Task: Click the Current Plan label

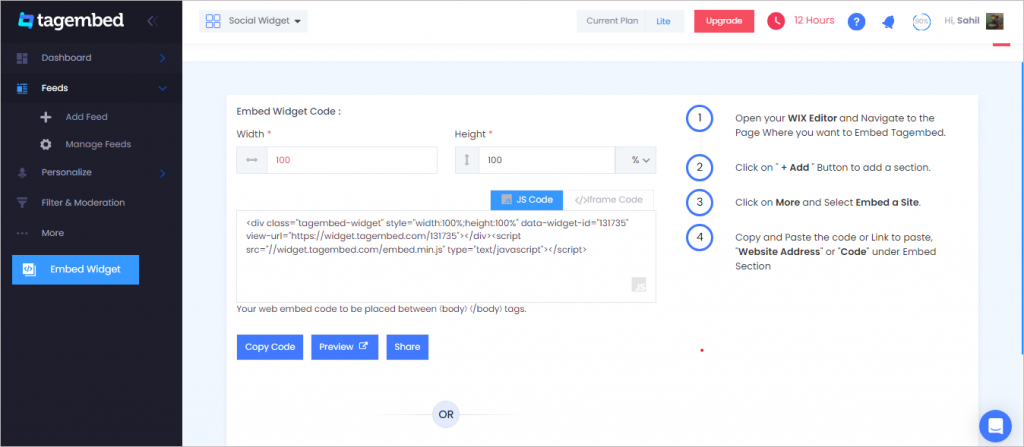Action: (x=612, y=21)
